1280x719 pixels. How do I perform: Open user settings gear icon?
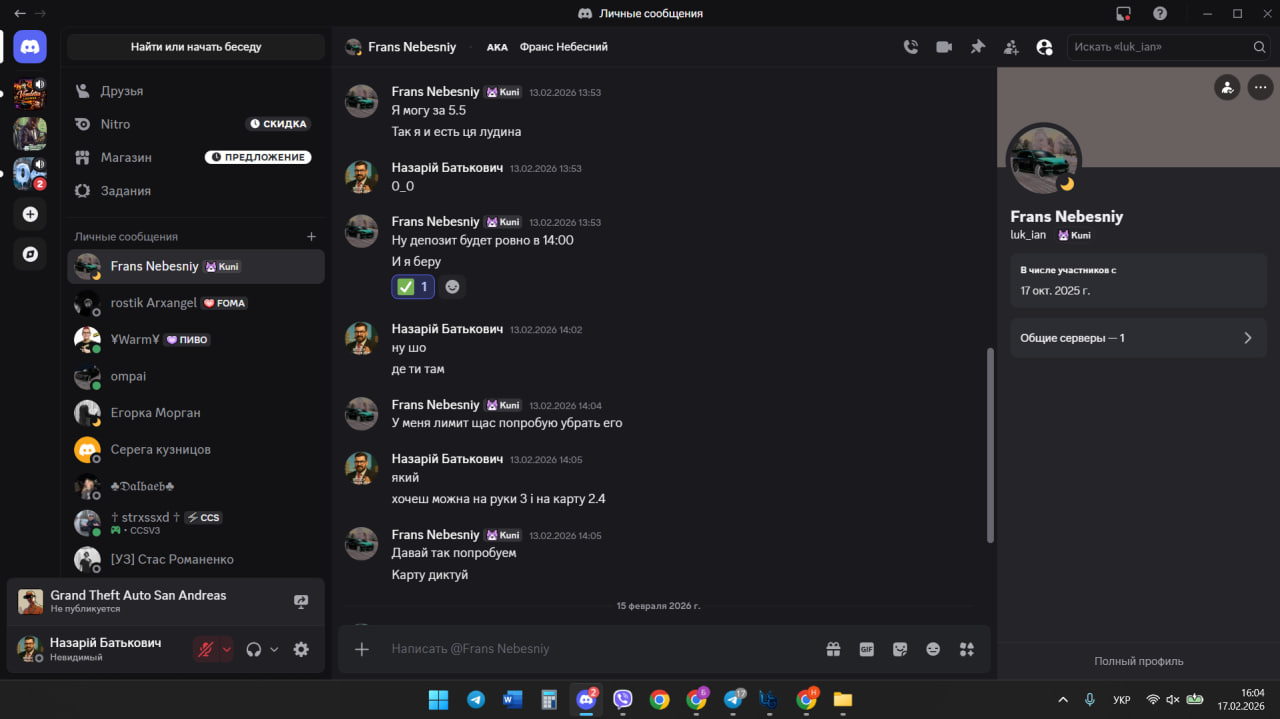(301, 649)
